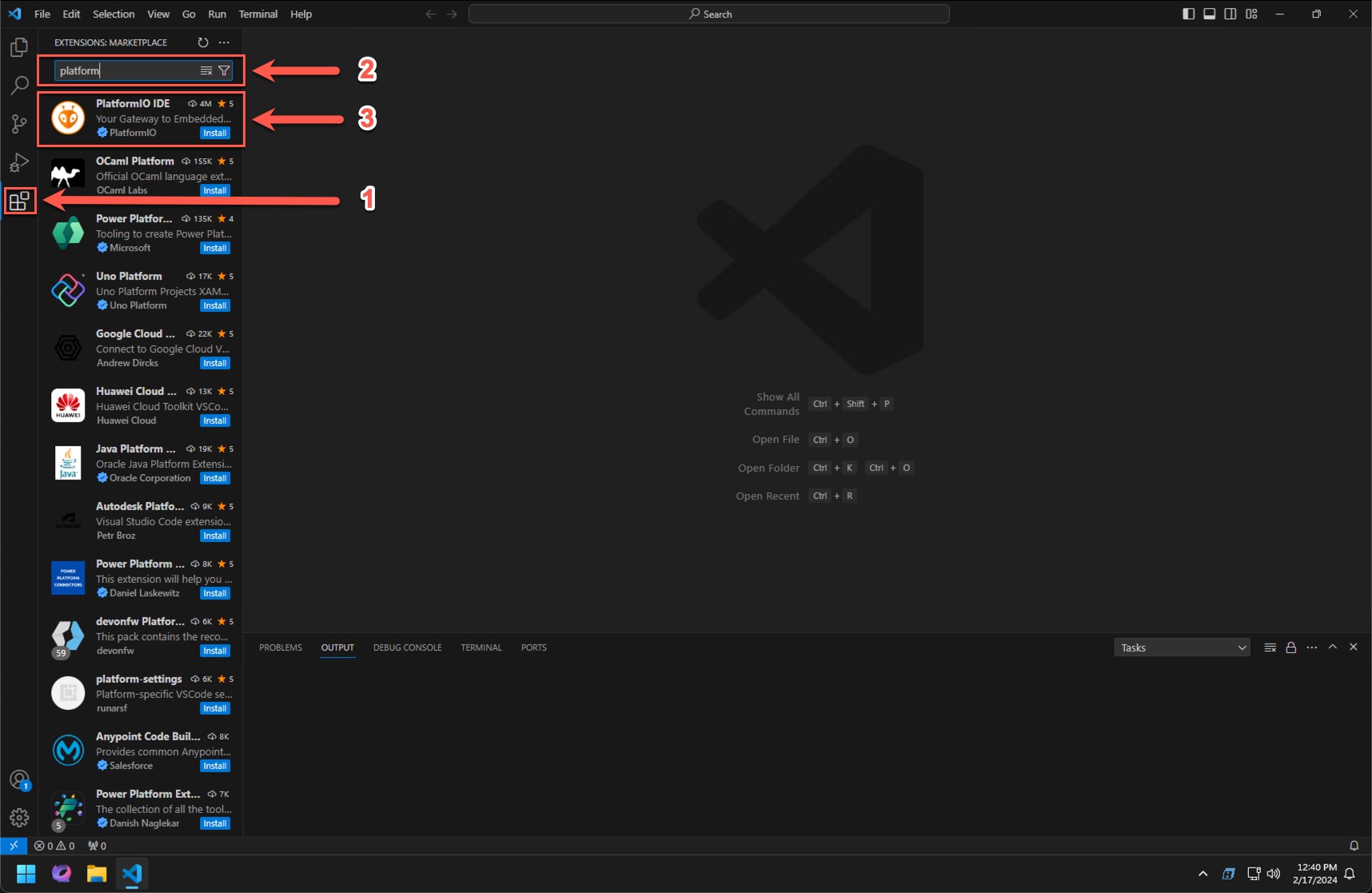Open the Explorer view in activity bar
This screenshot has height=893, width=1372.
click(19, 48)
